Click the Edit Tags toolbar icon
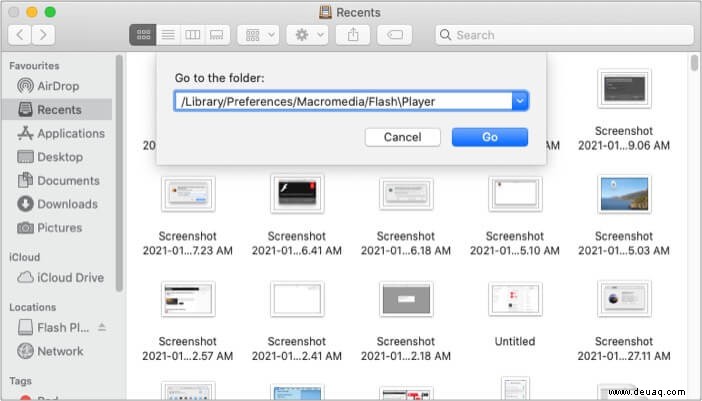 pos(394,35)
